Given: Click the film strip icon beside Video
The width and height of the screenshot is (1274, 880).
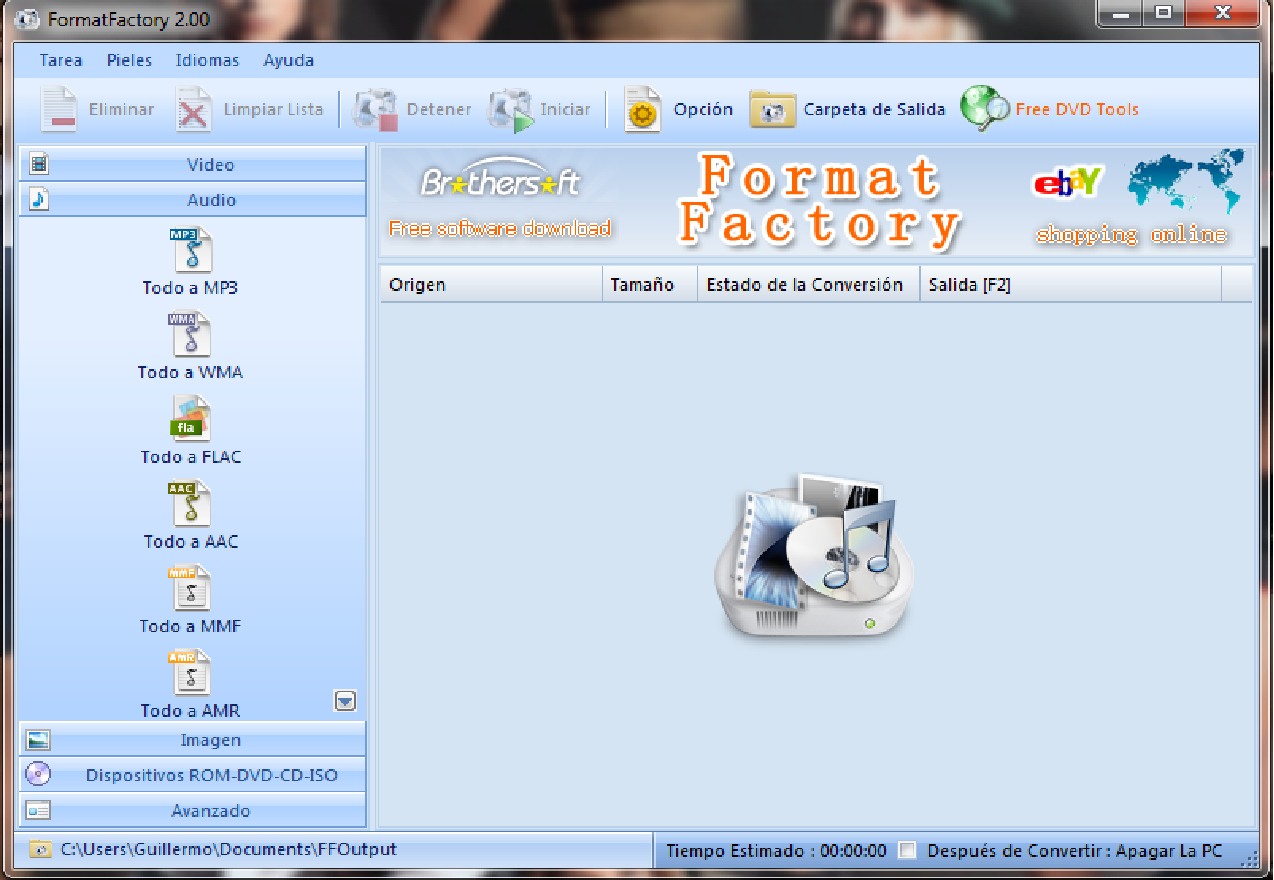Looking at the screenshot, I should tap(39, 165).
